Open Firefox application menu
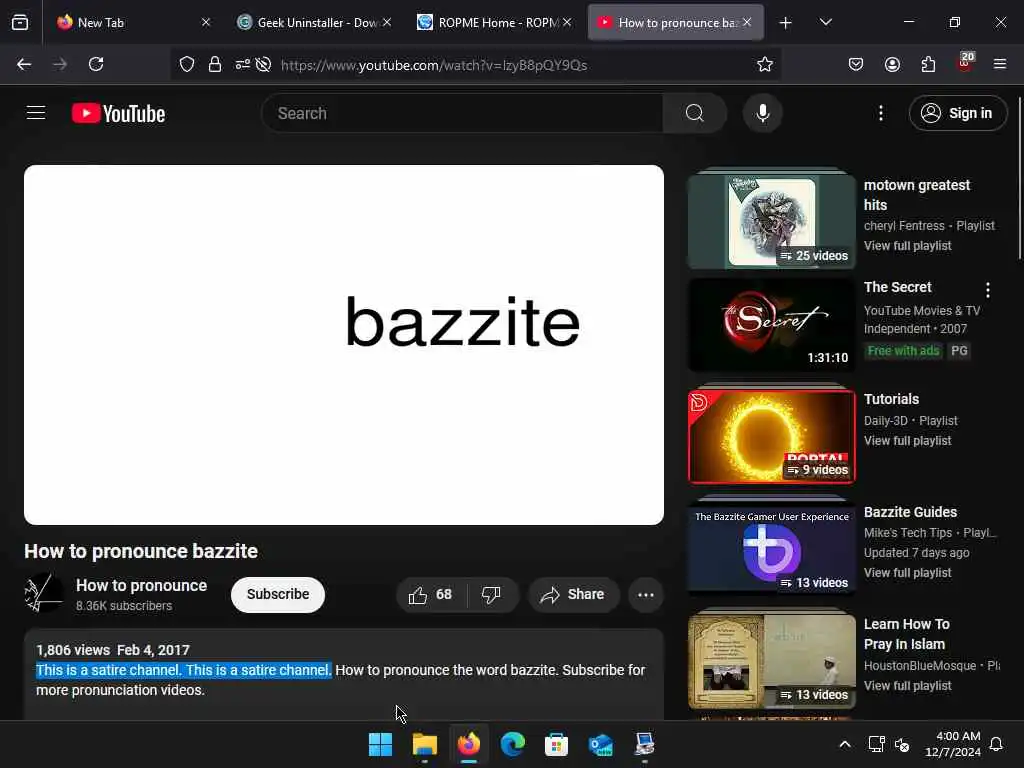1024x768 pixels. tap(1000, 64)
